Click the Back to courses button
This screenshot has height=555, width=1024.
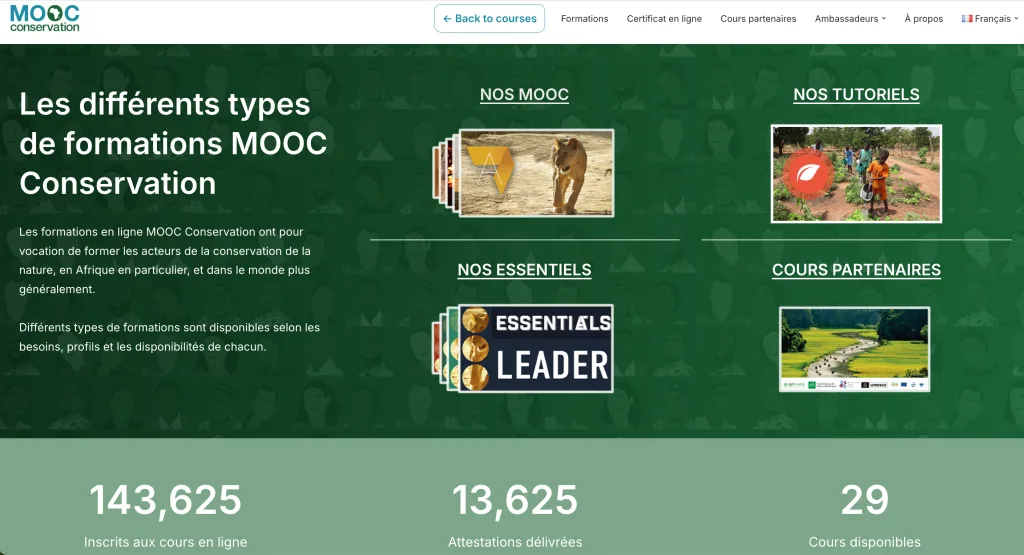[489, 19]
